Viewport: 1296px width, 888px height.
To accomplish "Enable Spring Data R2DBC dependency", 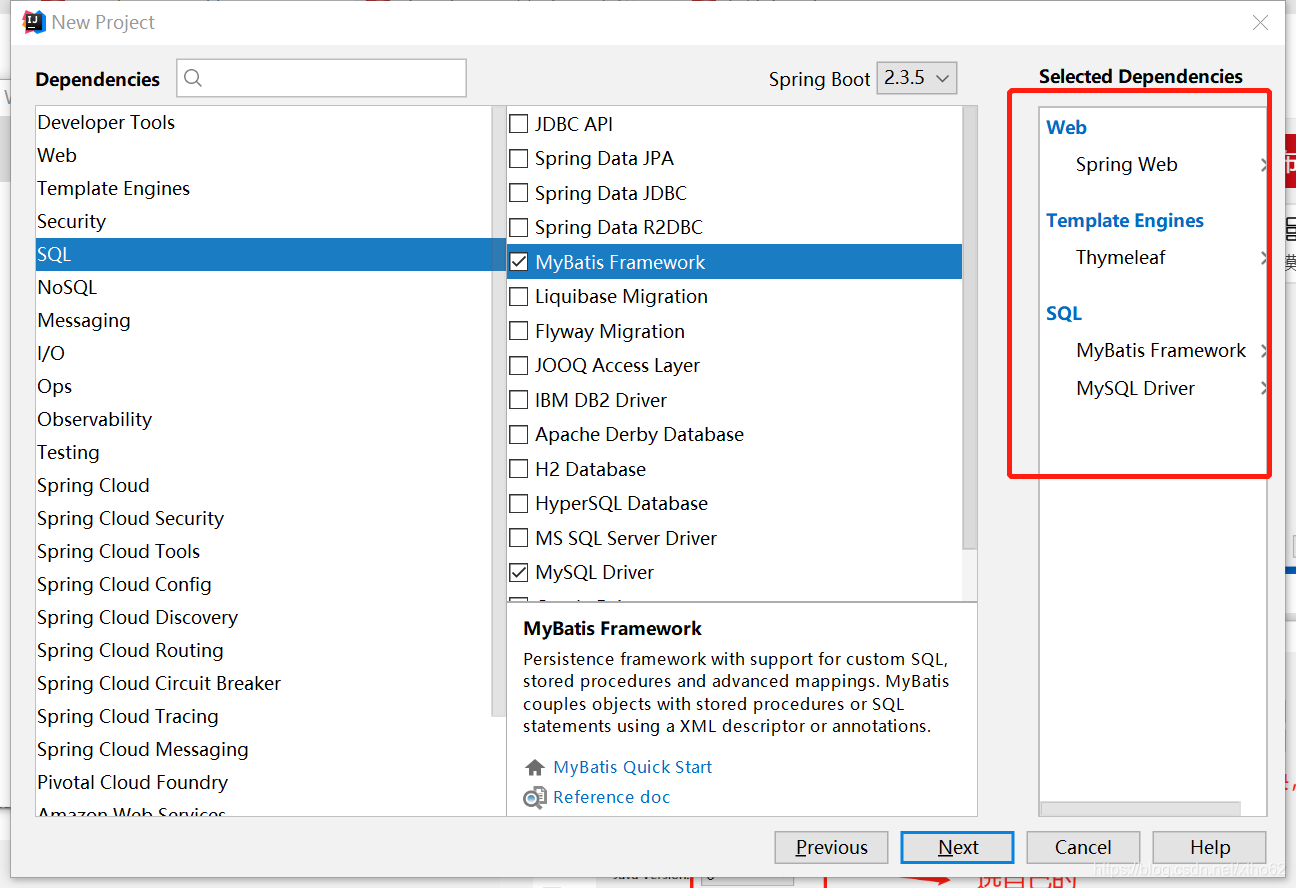I will [519, 227].
